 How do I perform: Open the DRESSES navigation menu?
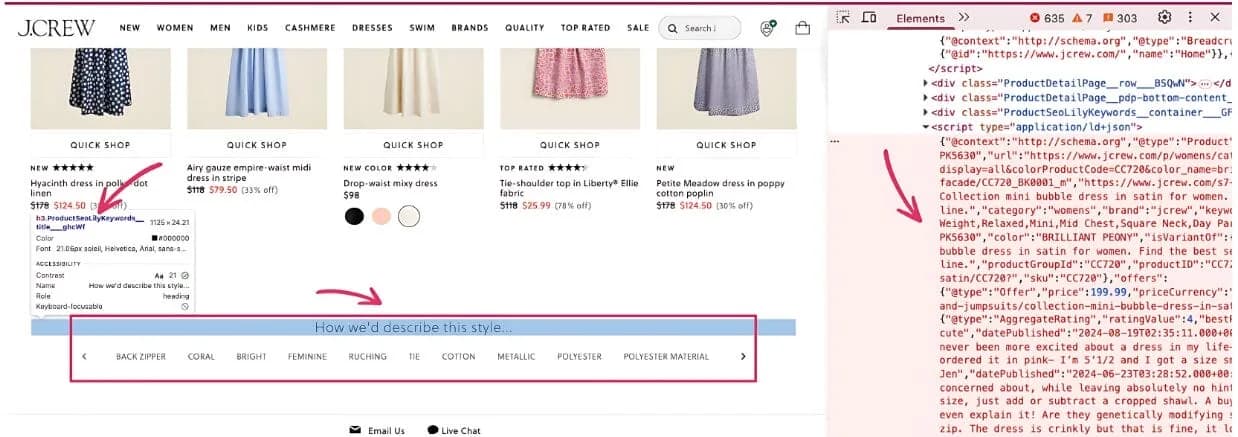tap(373, 28)
